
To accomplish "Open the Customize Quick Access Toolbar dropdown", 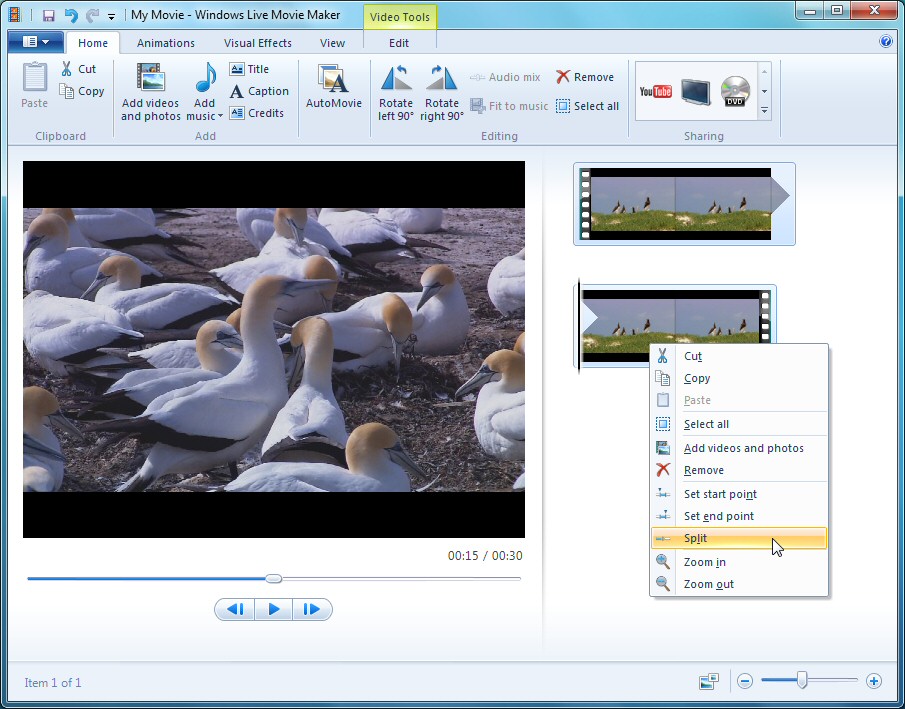I will (111, 16).
